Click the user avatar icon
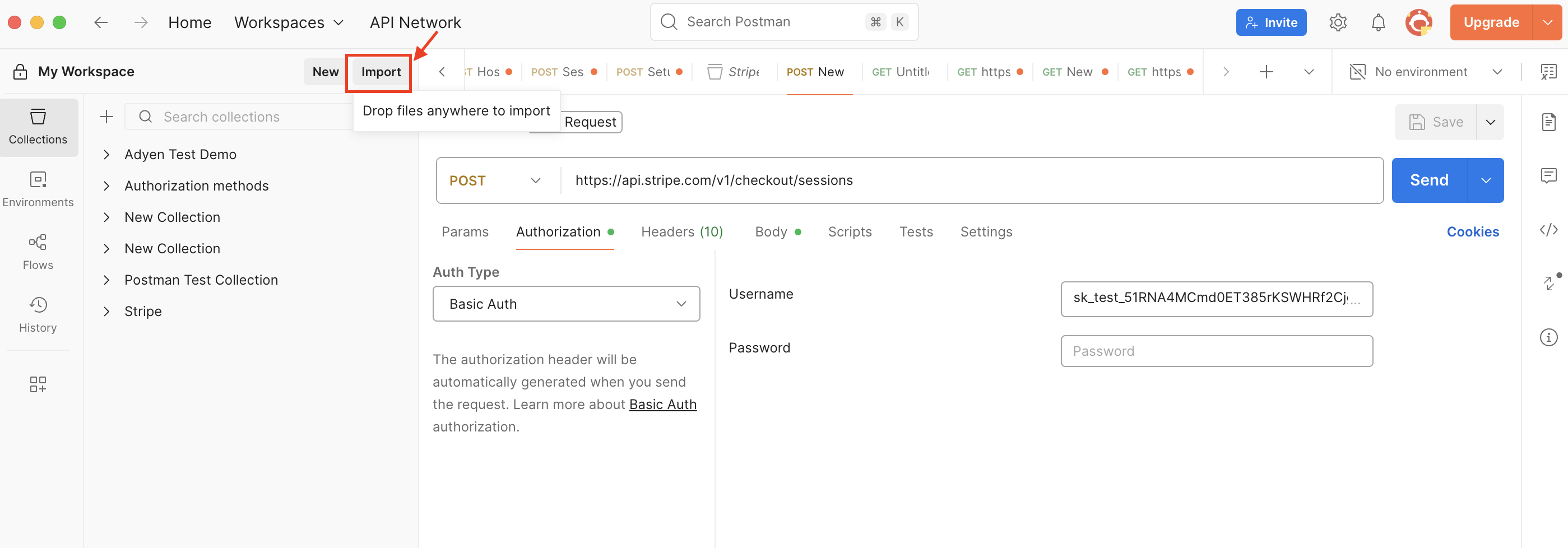Image resolution: width=1568 pixels, height=548 pixels. point(1419,22)
